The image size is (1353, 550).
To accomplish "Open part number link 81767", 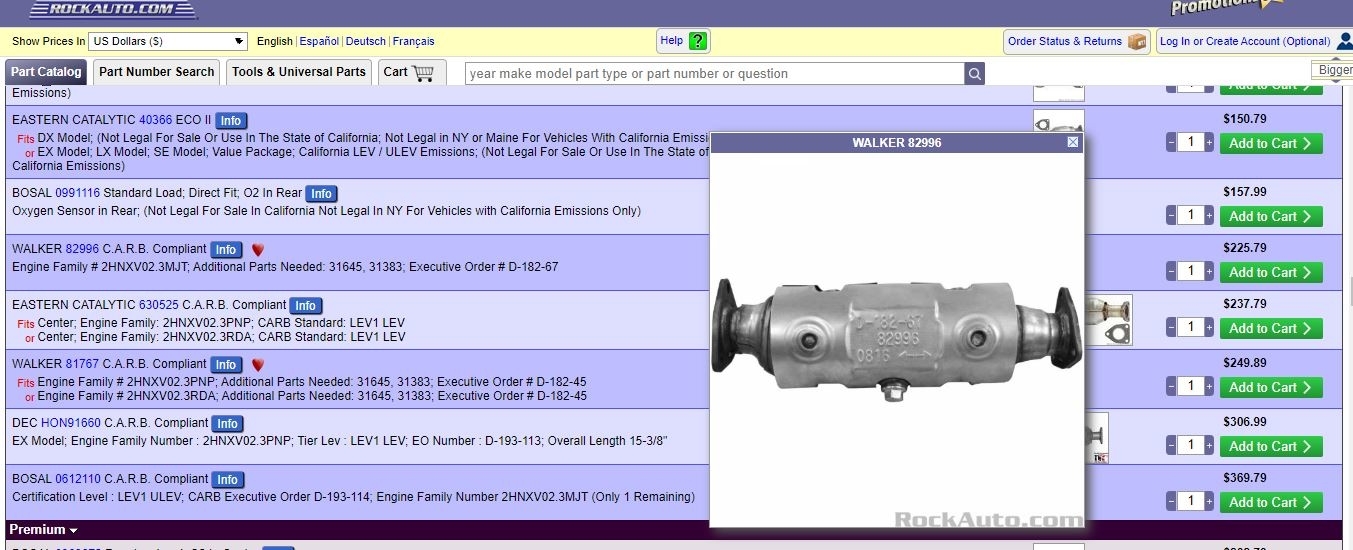I will coord(82,364).
